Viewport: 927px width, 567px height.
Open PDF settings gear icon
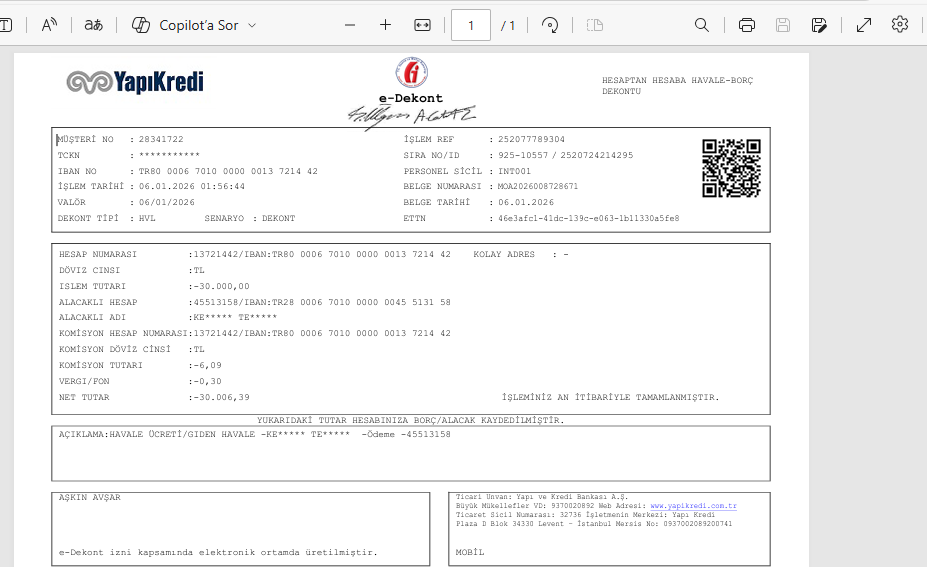coord(900,24)
